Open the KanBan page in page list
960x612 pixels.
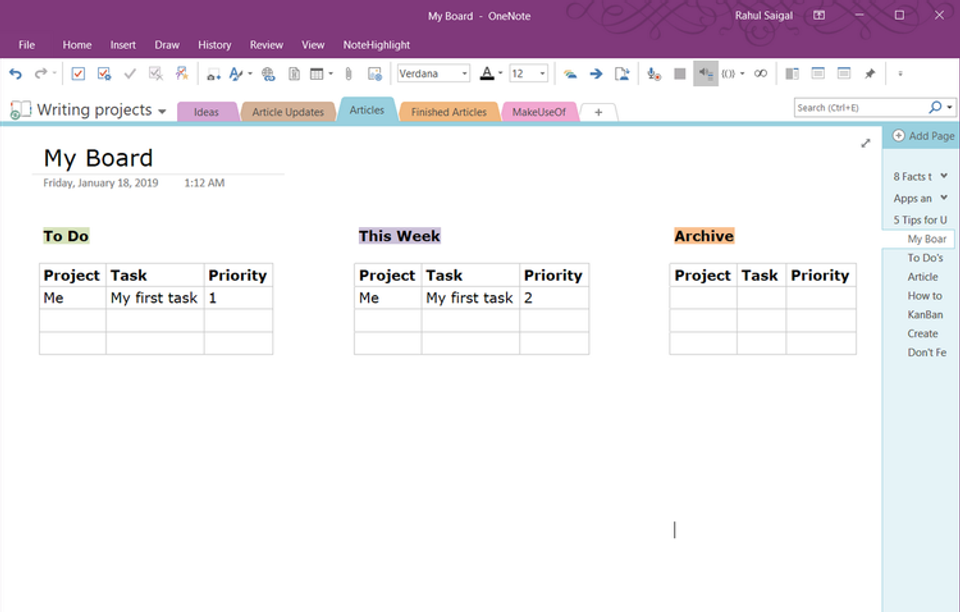pos(924,315)
